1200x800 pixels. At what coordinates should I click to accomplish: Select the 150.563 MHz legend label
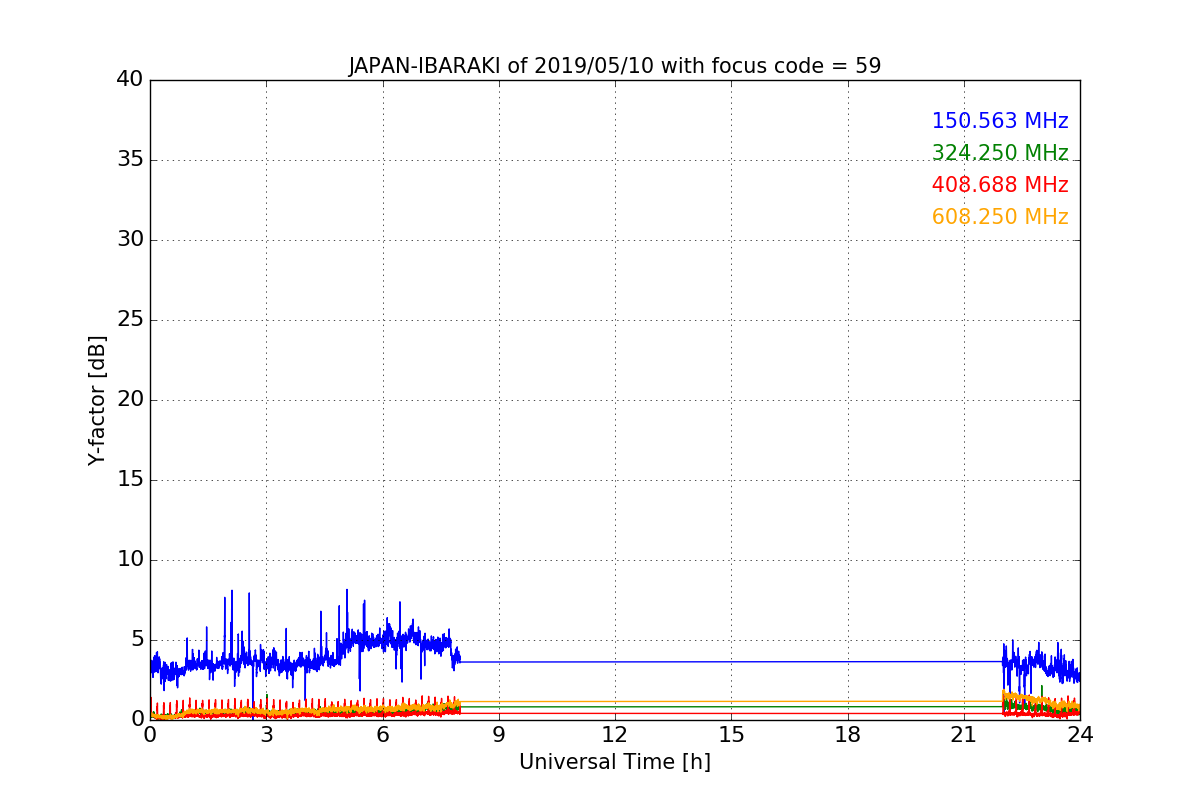pos(1000,121)
